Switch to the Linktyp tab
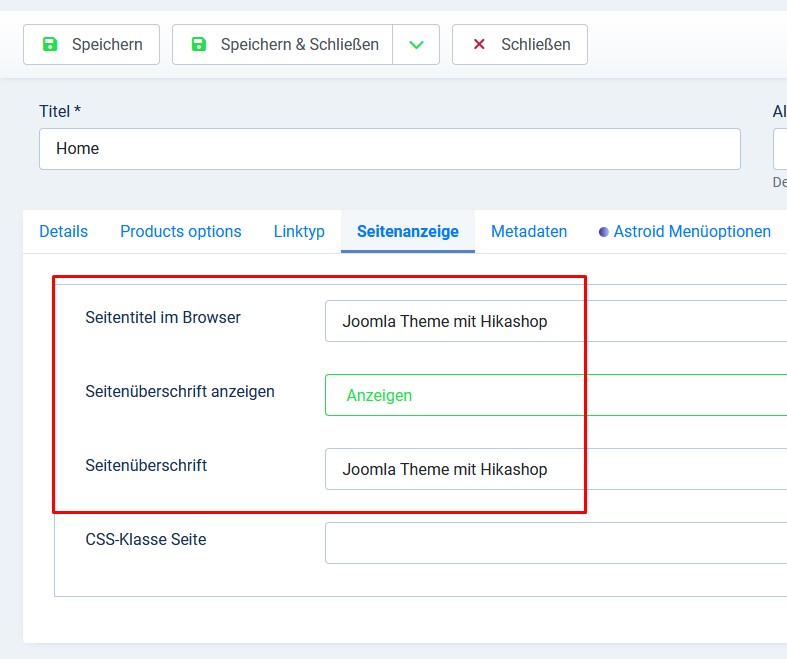 [x=299, y=231]
